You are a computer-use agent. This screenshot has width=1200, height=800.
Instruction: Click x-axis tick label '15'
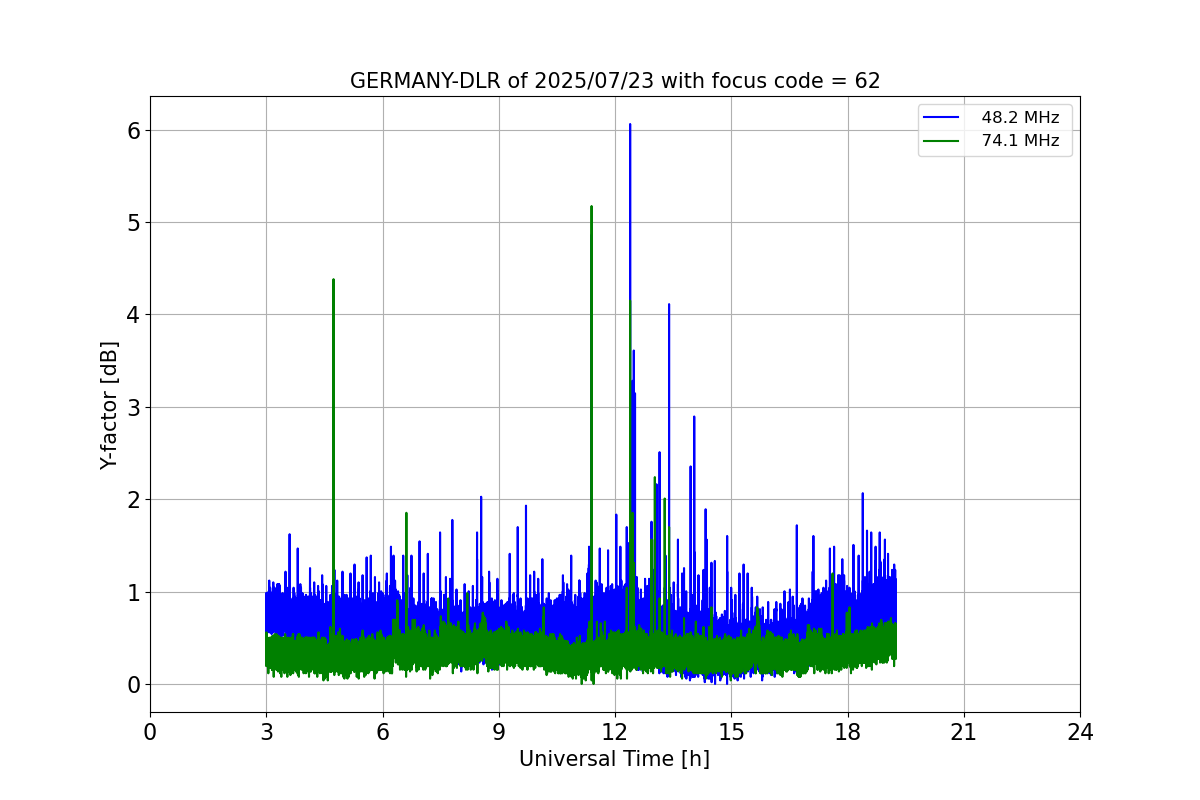(731, 733)
